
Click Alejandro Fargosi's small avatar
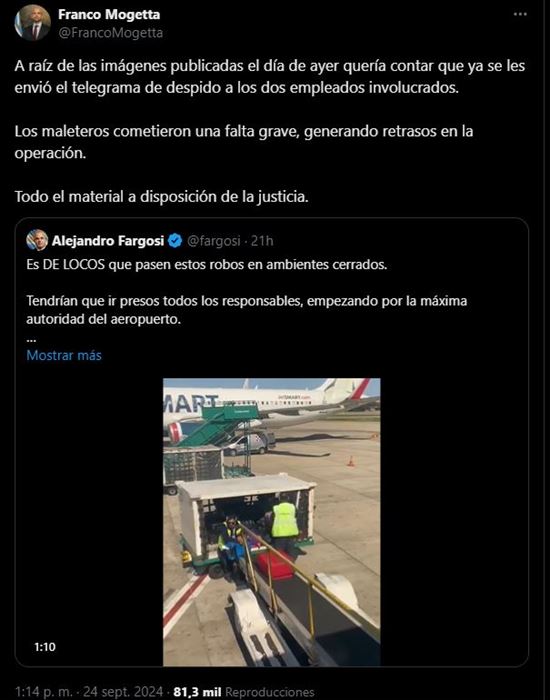coord(37,241)
